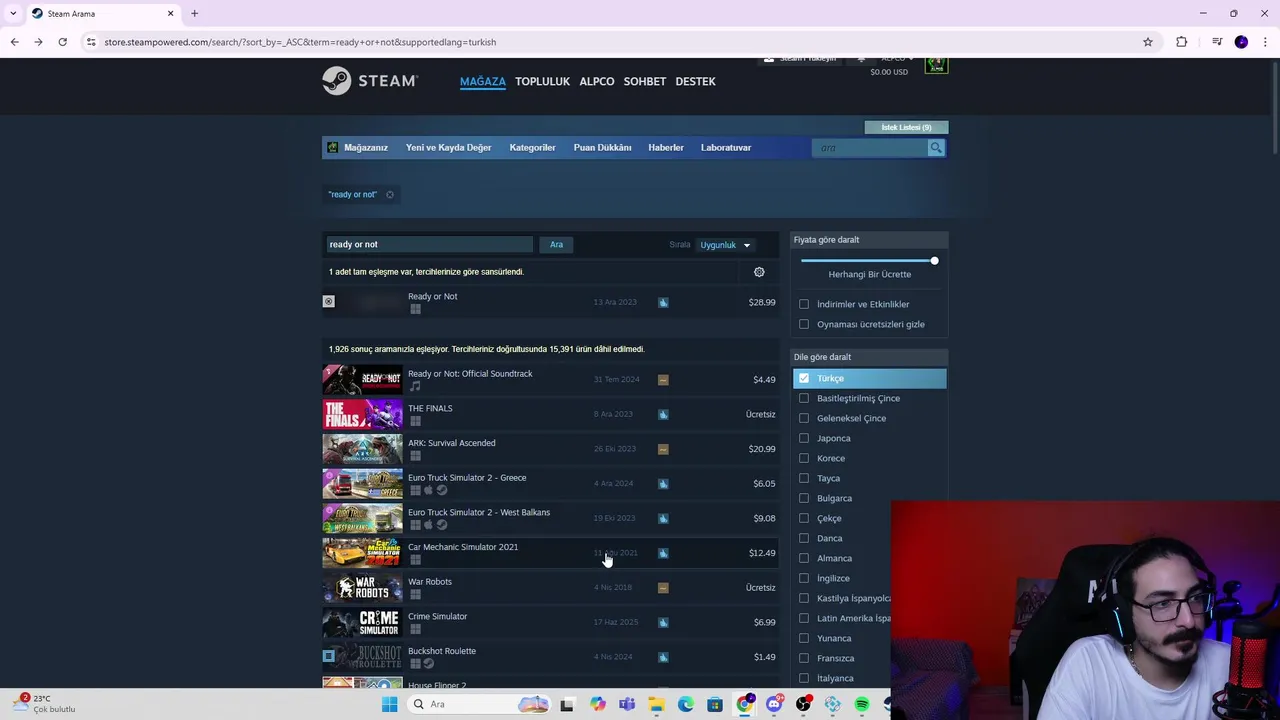Click review icon on THE FINALS row

coord(663,414)
